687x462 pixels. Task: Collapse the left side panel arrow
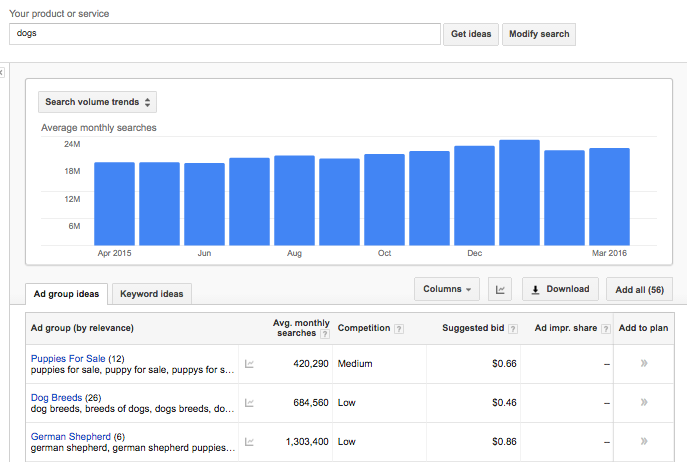pyautogui.click(x=2, y=72)
